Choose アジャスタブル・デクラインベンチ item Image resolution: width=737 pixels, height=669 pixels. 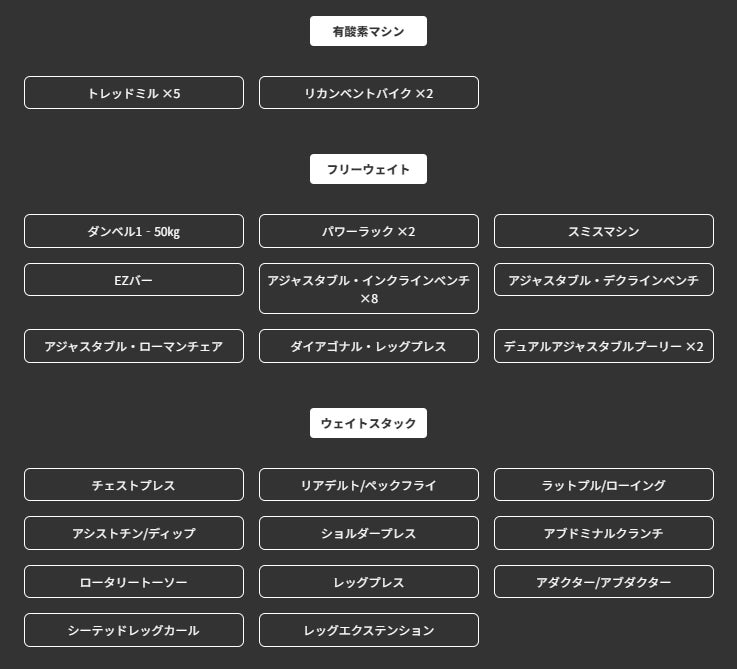[604, 280]
